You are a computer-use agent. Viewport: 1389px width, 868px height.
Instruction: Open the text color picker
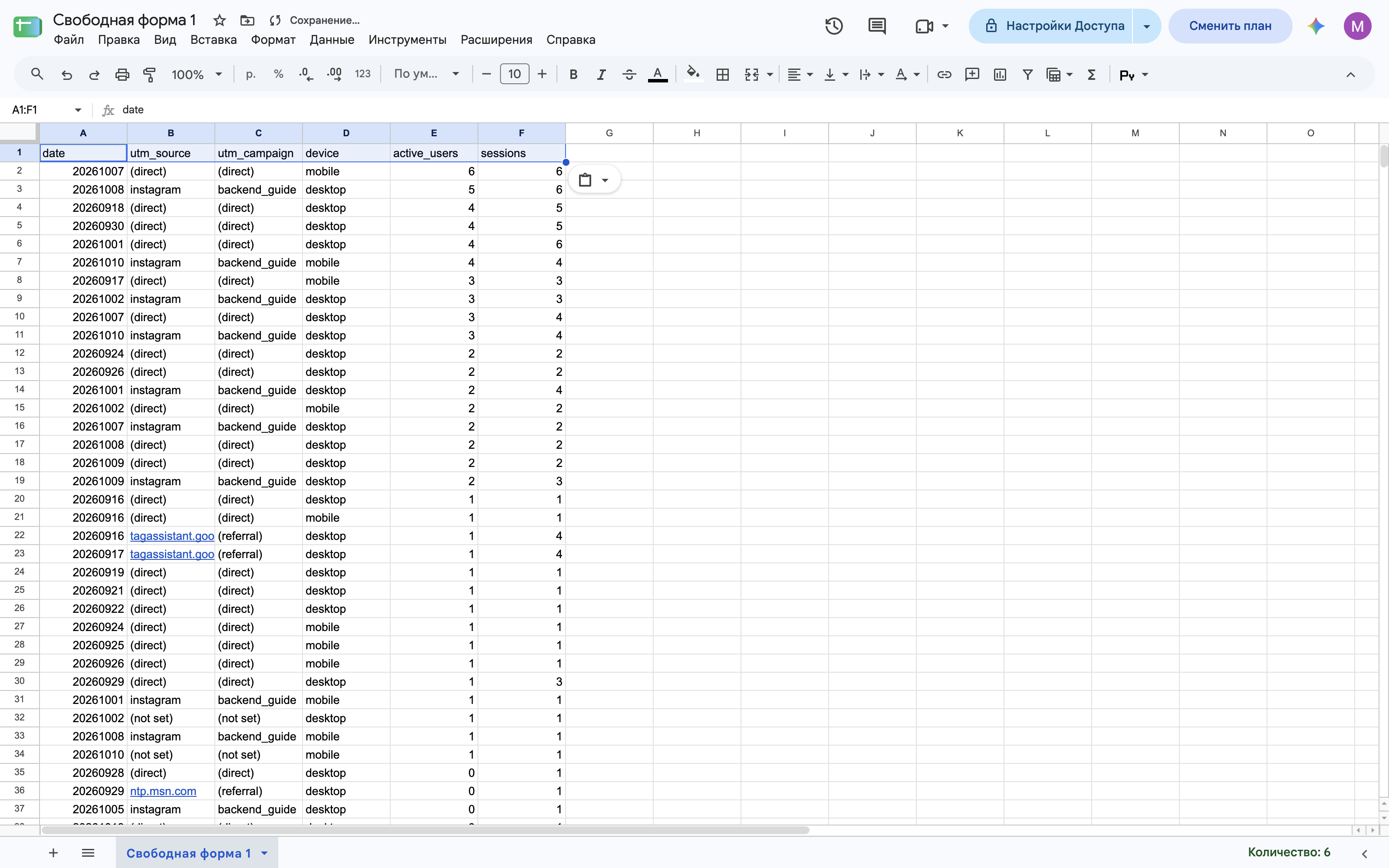point(658,74)
